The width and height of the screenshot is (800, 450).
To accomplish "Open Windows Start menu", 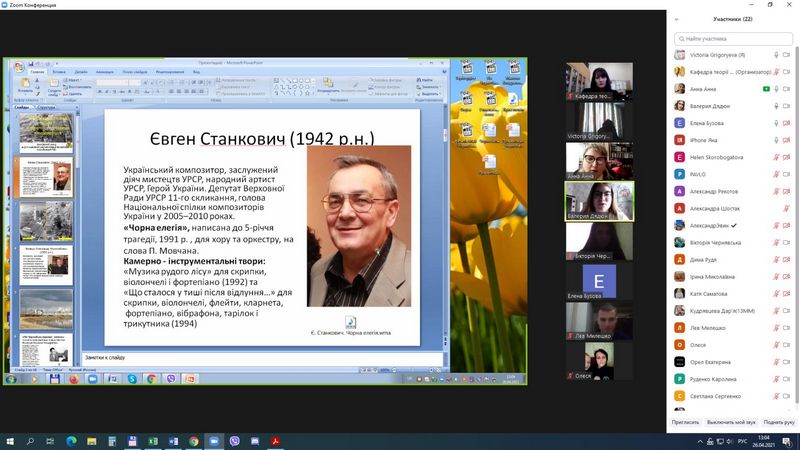I will (x=10, y=441).
